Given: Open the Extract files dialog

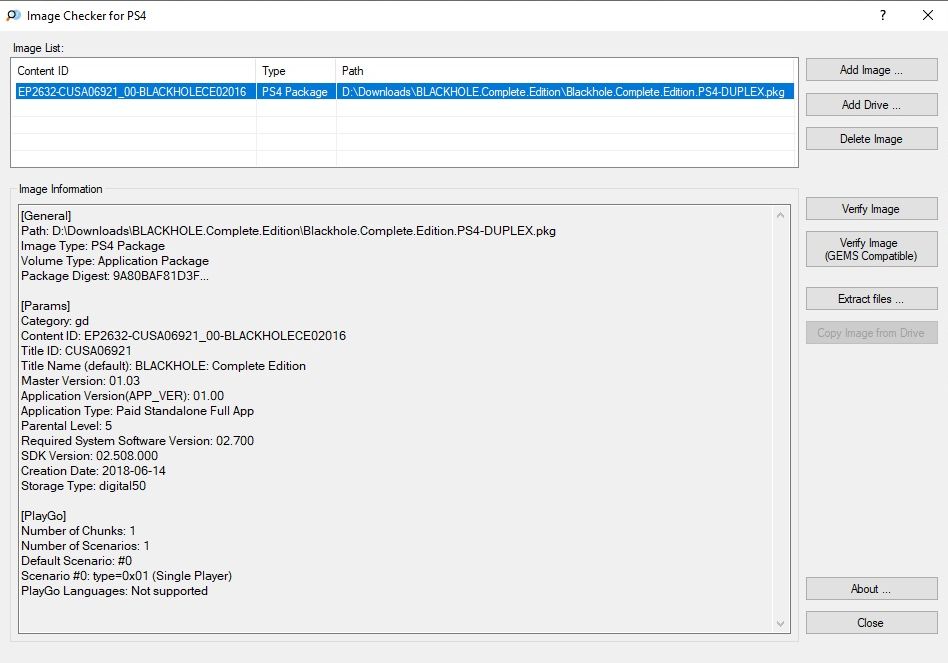Looking at the screenshot, I should [x=871, y=299].
